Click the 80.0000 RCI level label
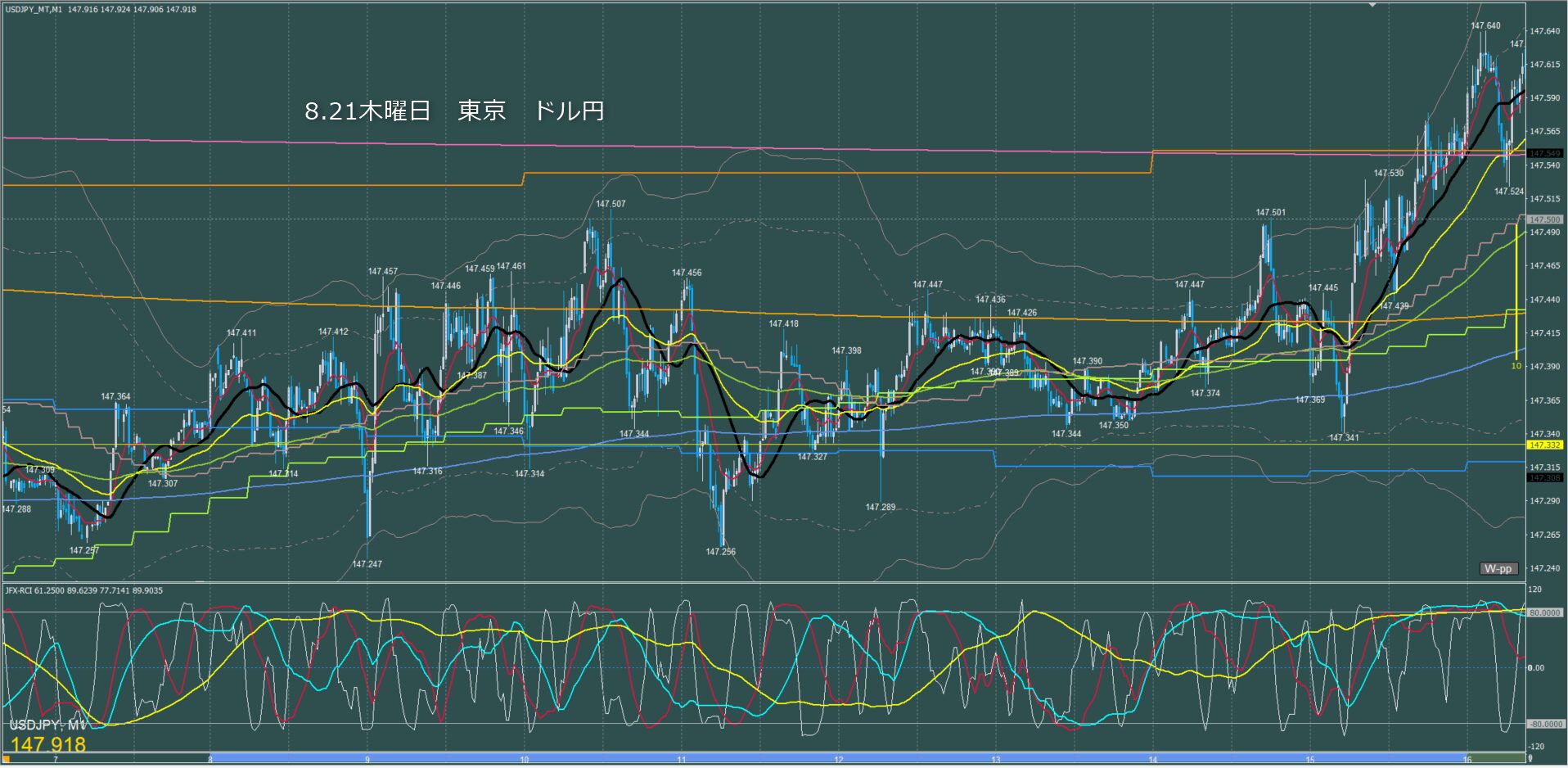This screenshot has height=768, width=1568. (x=1544, y=612)
